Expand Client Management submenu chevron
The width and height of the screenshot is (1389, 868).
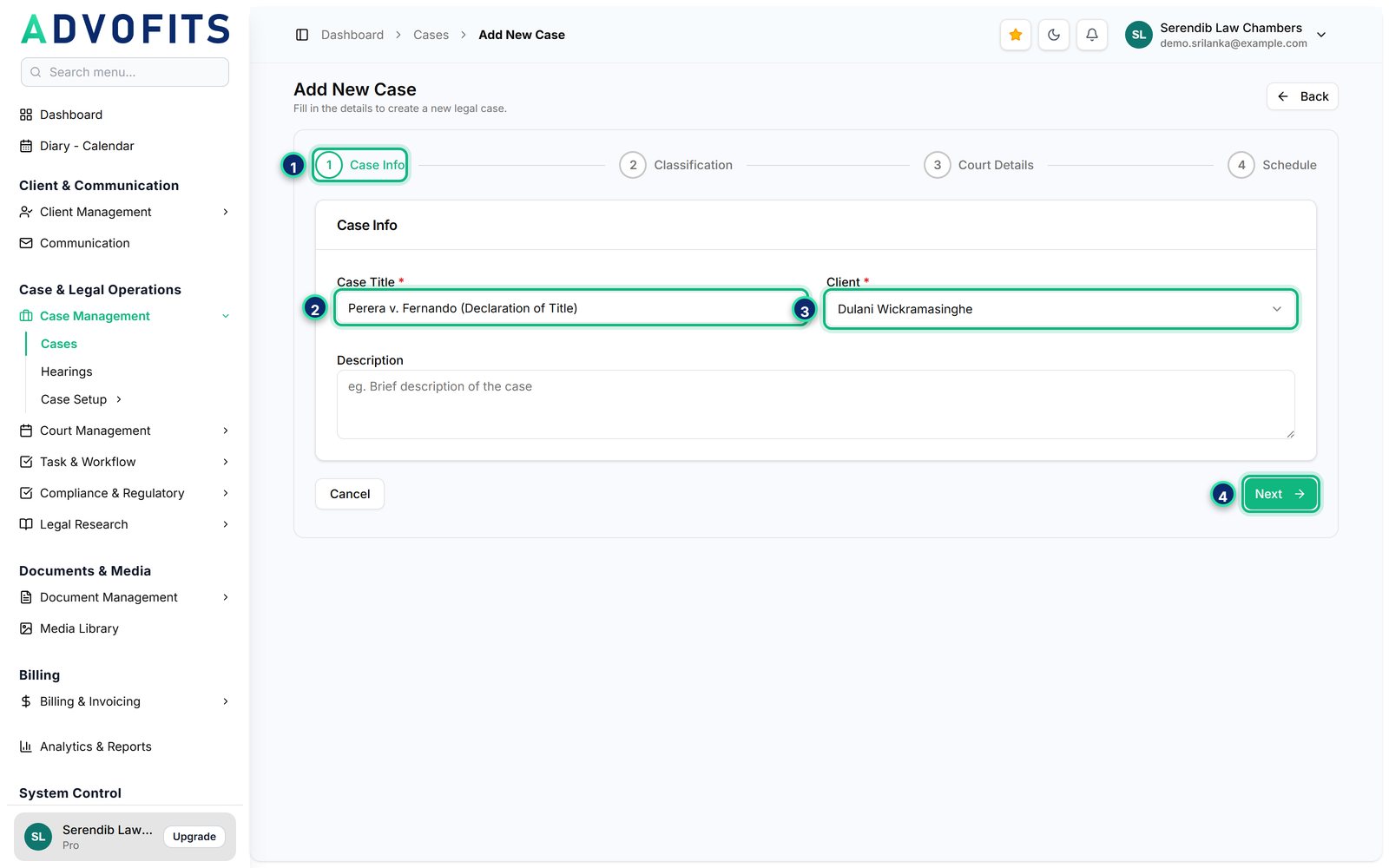pyautogui.click(x=226, y=212)
